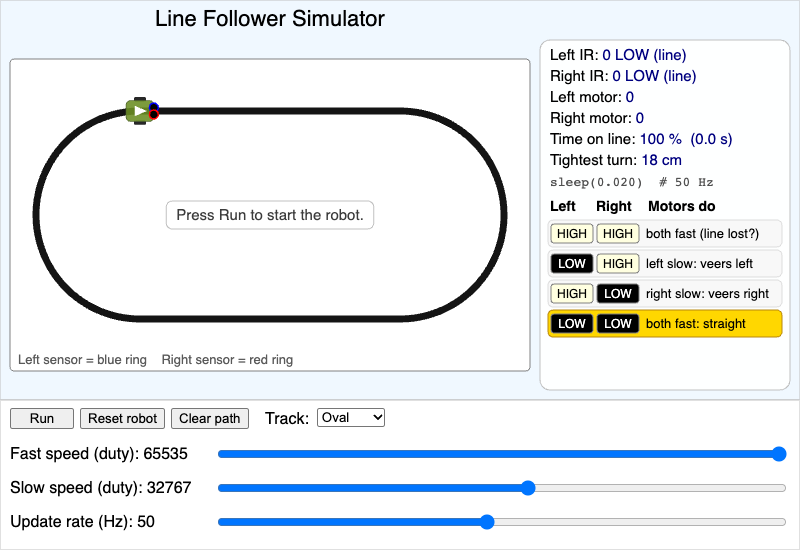Click the red right sensor ring
The width and height of the screenshot is (800, 552).
click(154, 115)
